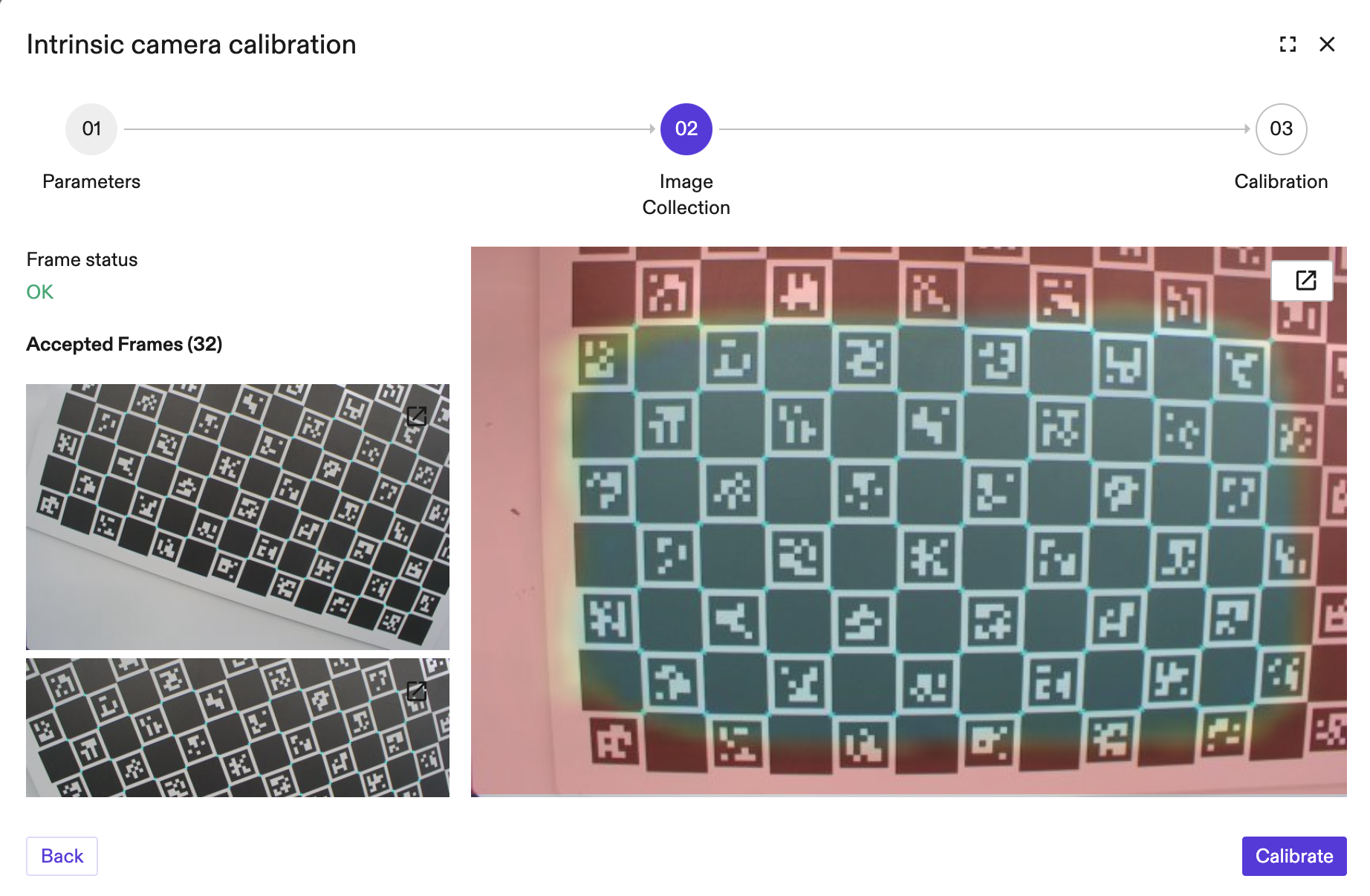This screenshot has height=896, width=1370.
Task: Open live camera preview in new window
Action: (1305, 280)
